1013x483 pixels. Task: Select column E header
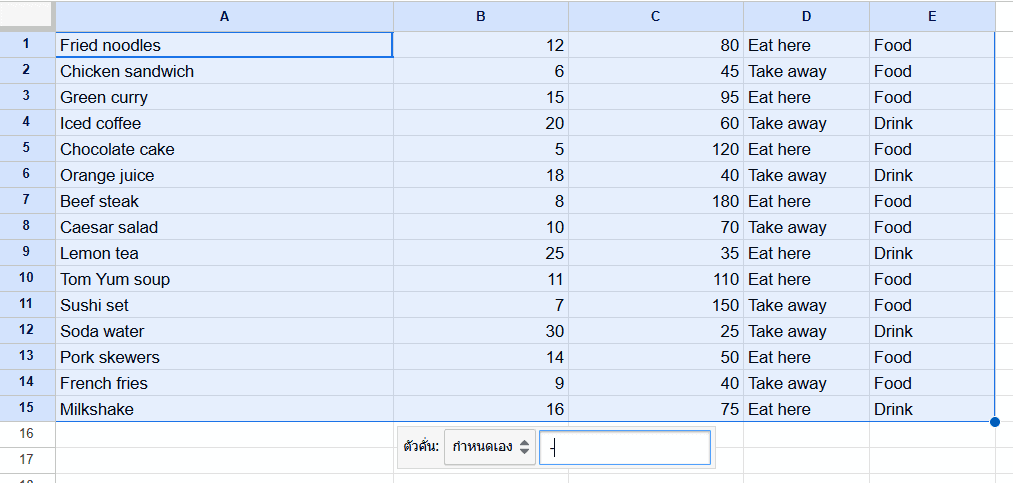pyautogui.click(x=932, y=16)
